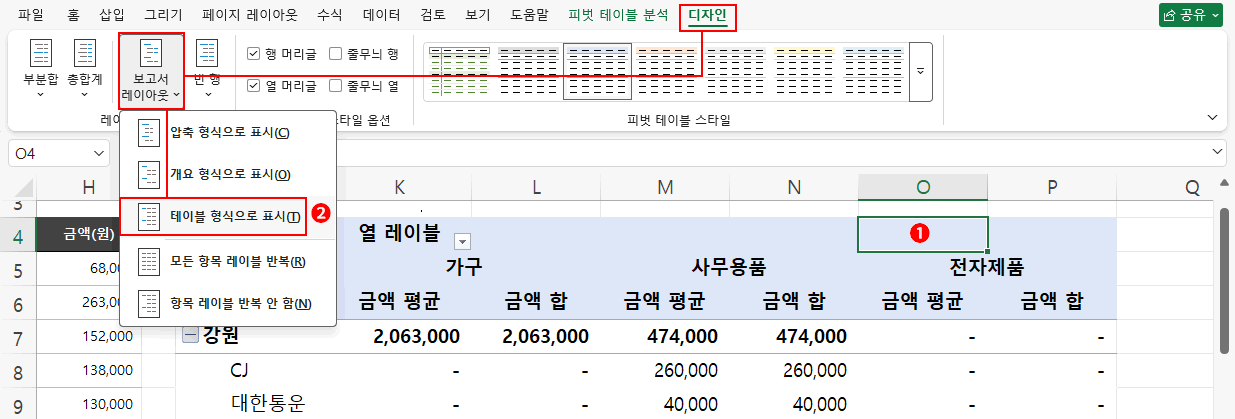Image resolution: width=1235 pixels, height=419 pixels.
Task: Select column header K
Action: (399, 187)
